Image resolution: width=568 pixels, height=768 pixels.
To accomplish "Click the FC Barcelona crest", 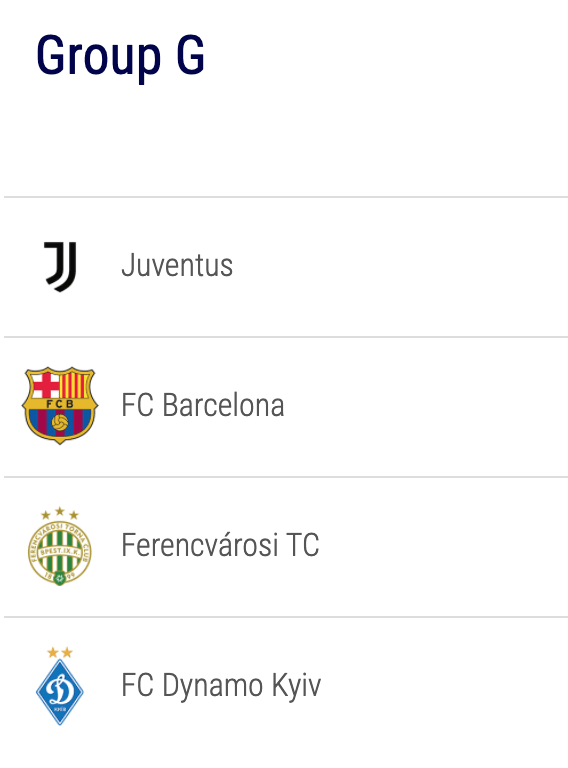I will (x=60, y=406).
